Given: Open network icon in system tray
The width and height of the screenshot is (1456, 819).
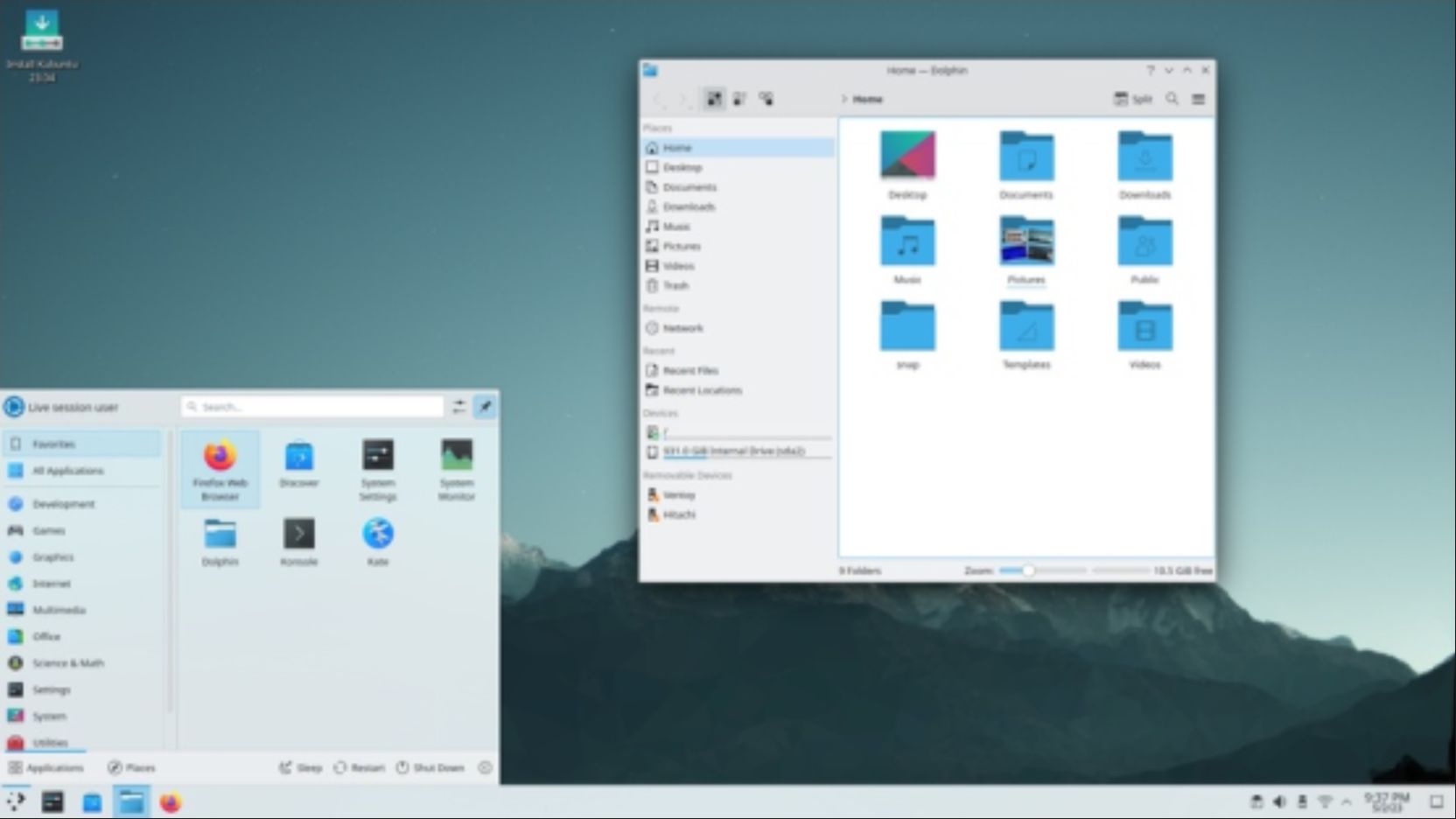Looking at the screenshot, I should (x=1325, y=801).
